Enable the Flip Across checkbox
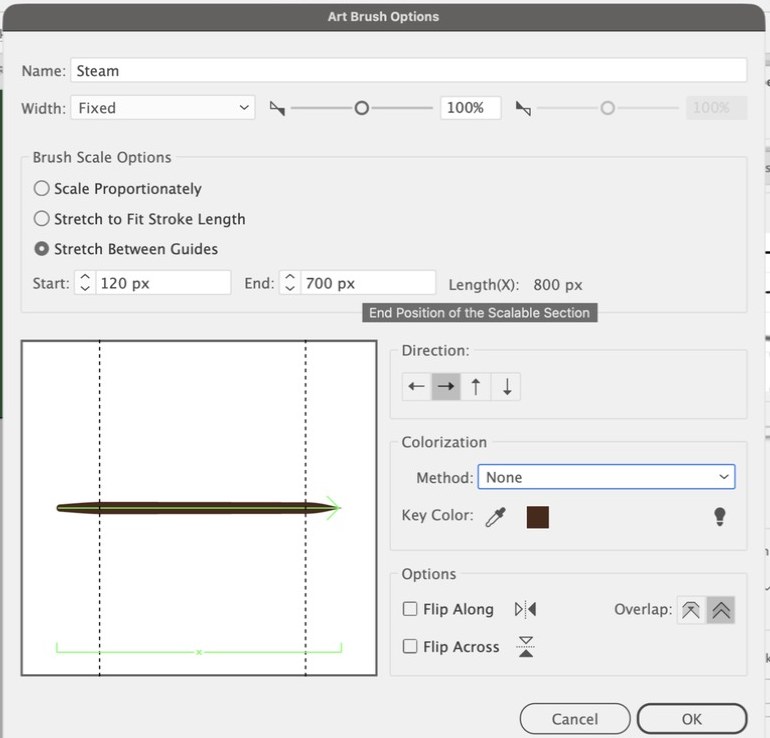 [410, 646]
